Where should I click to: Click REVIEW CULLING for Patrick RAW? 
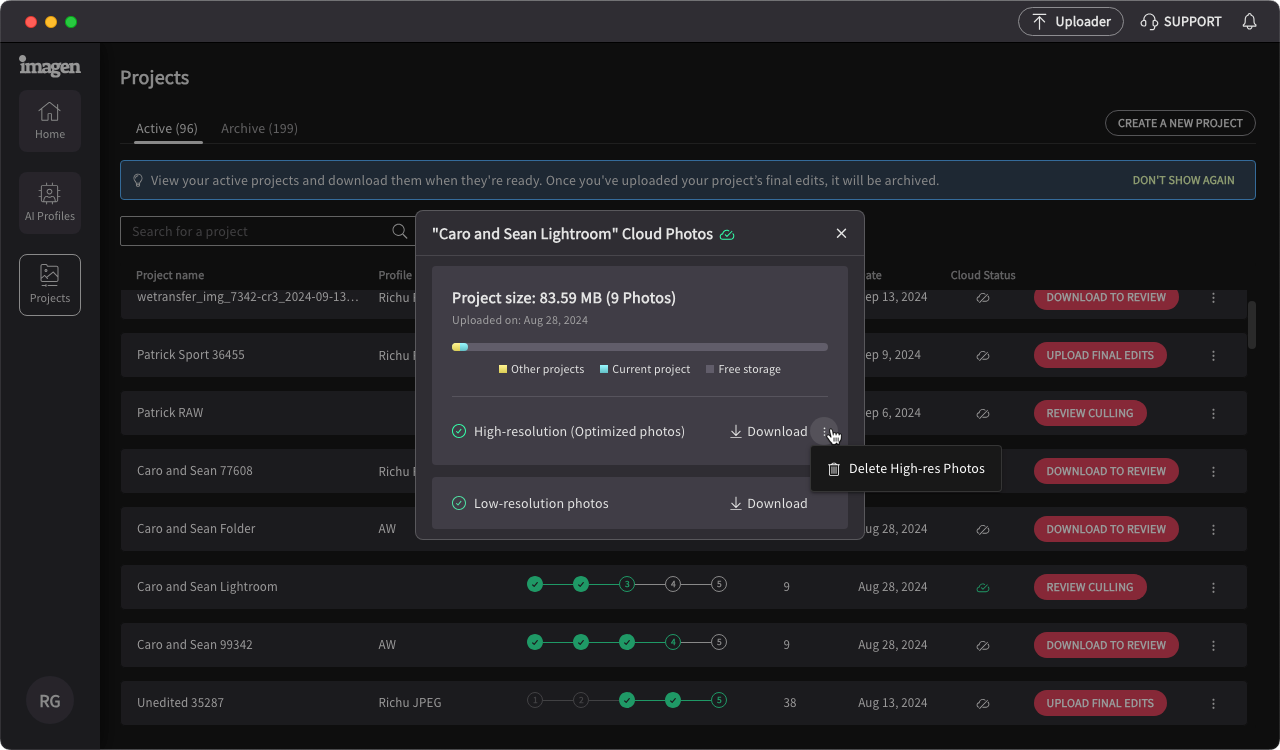(1090, 413)
